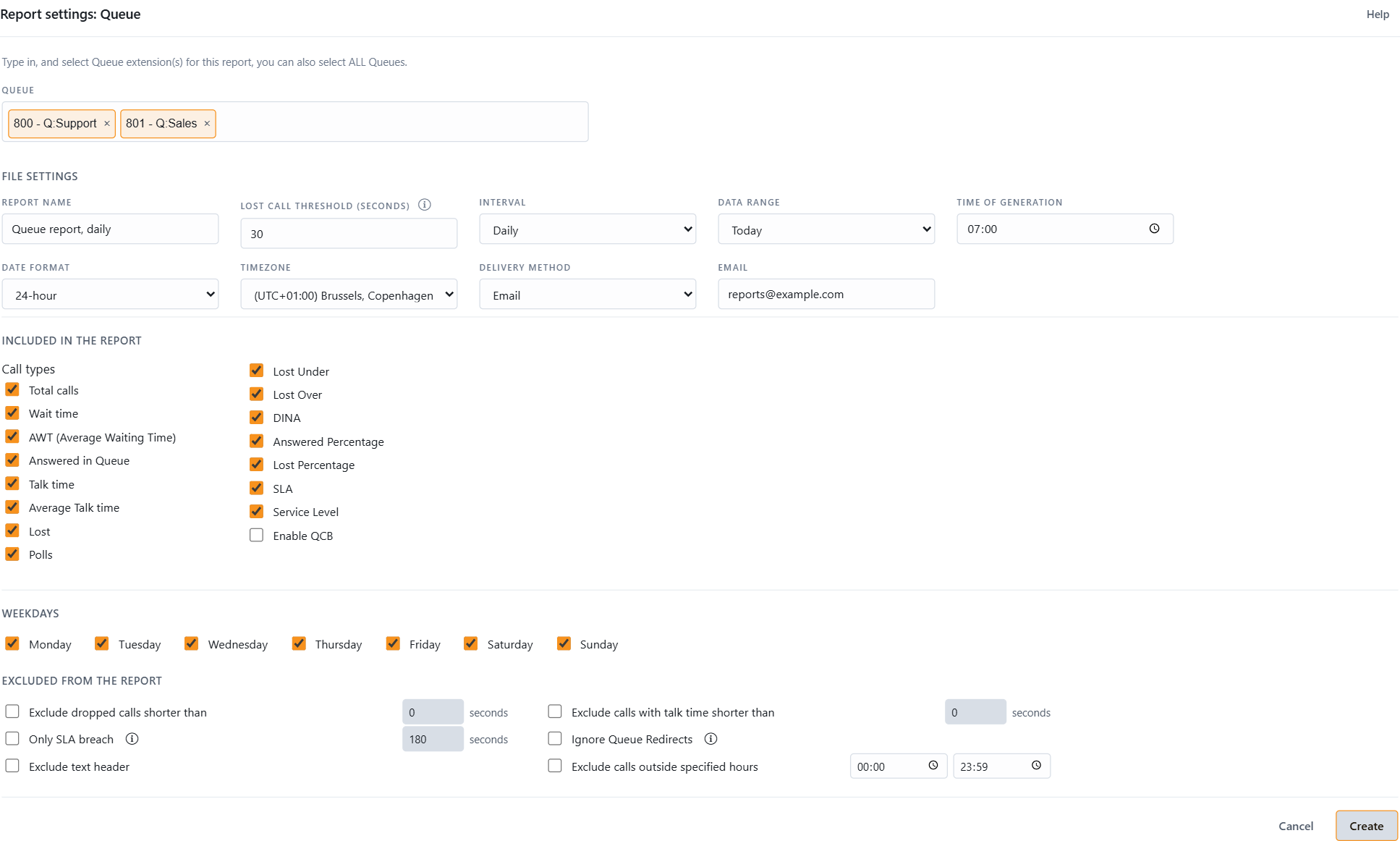Open the Help link
1400x841 pixels.
pos(1378,14)
